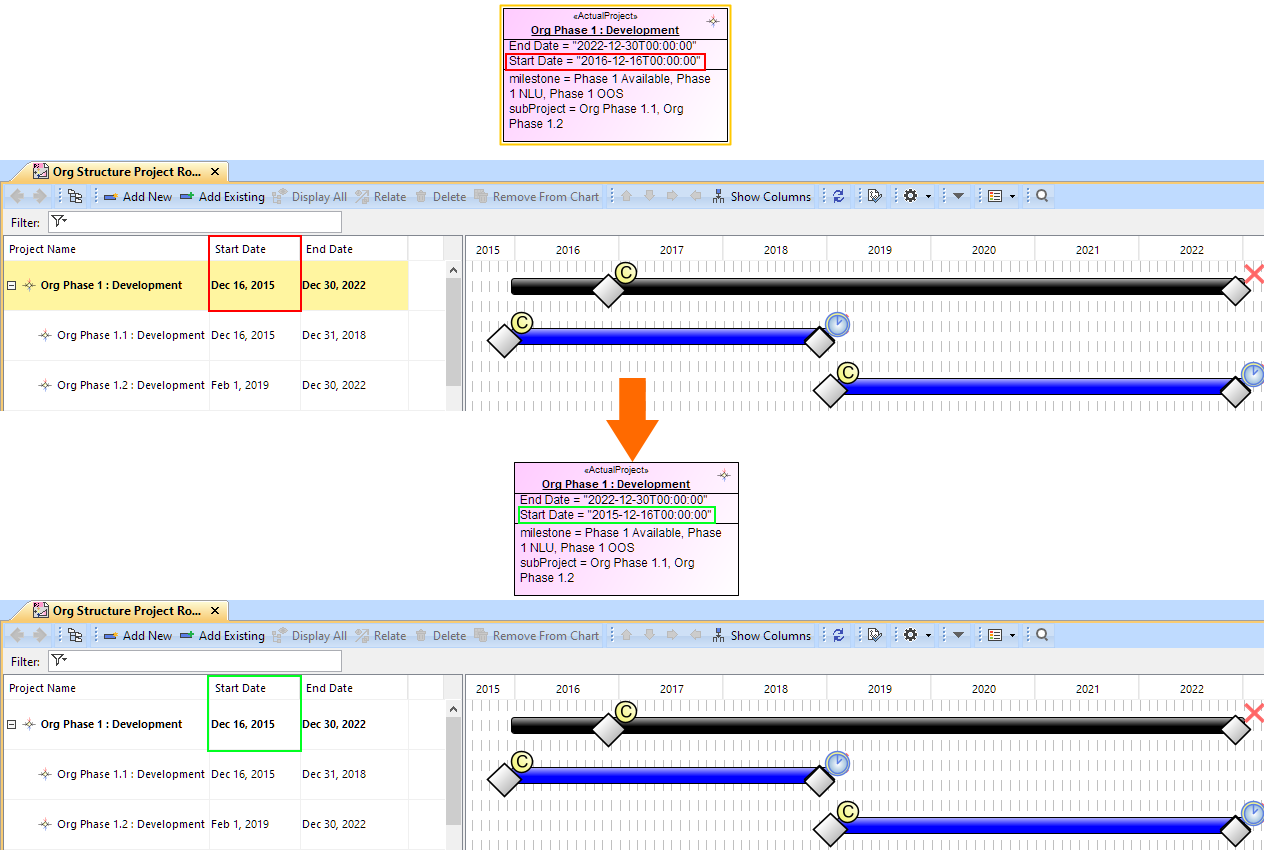
Task: Close the upper Org Structure Project Roadmap tab
Action: [214, 172]
